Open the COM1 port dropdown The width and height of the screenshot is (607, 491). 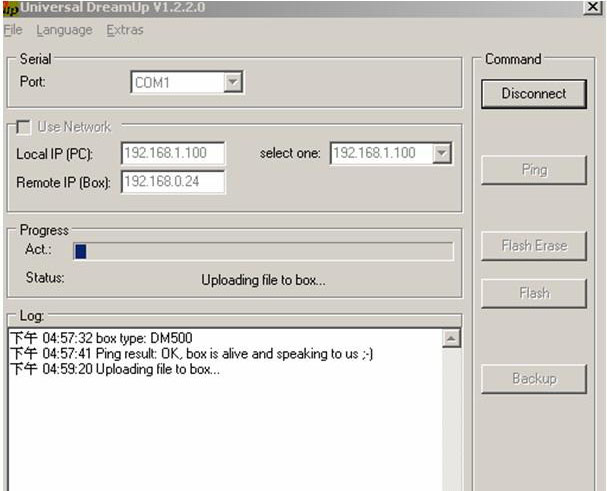233,82
